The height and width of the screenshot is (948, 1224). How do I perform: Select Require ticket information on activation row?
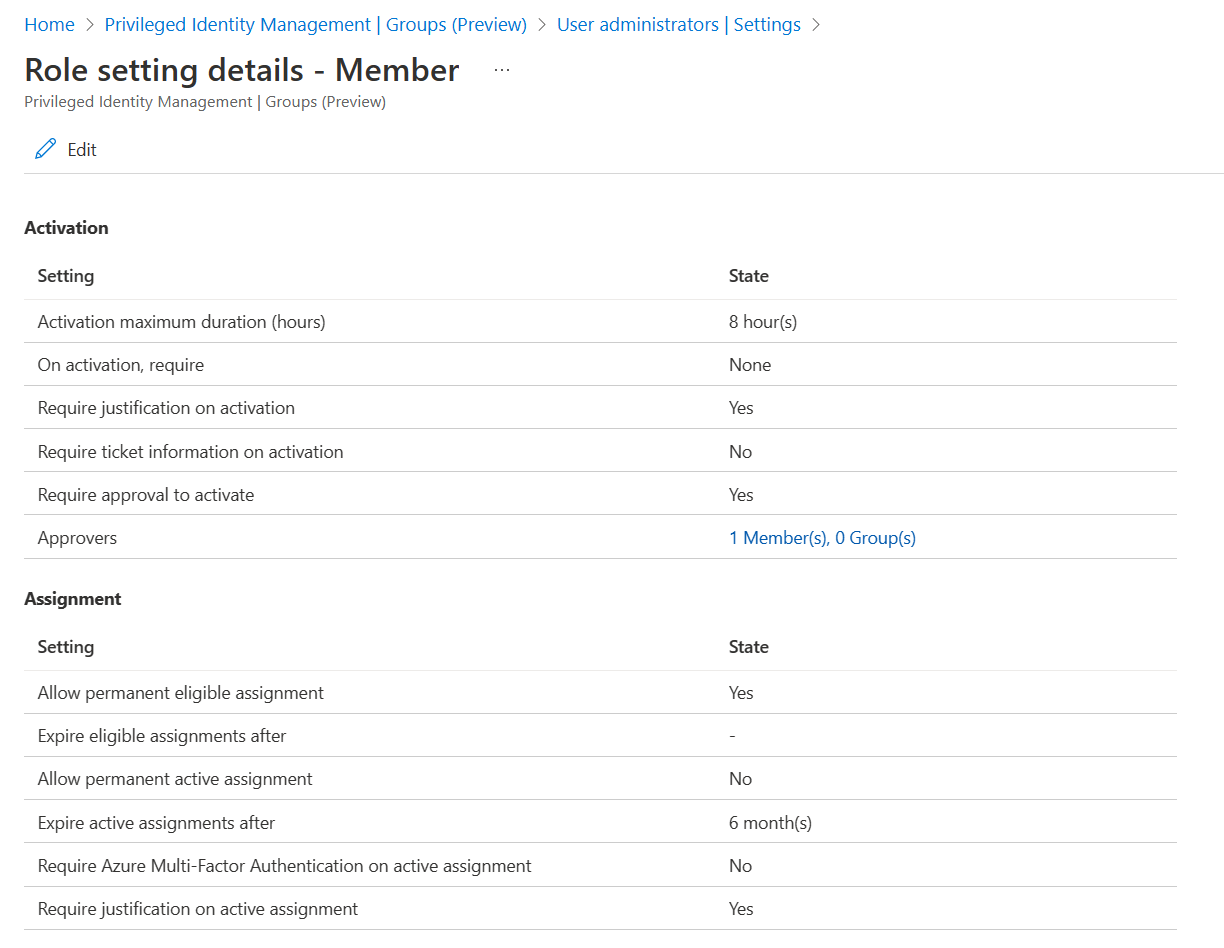click(190, 452)
